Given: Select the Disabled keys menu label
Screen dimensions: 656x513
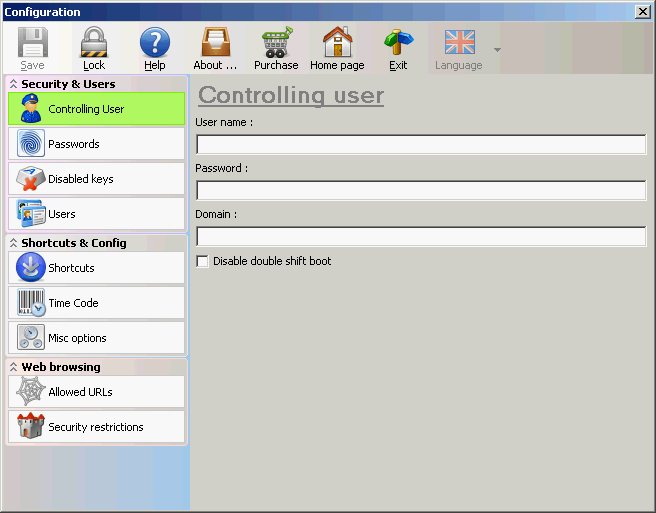Looking at the screenshot, I should coord(81,179).
